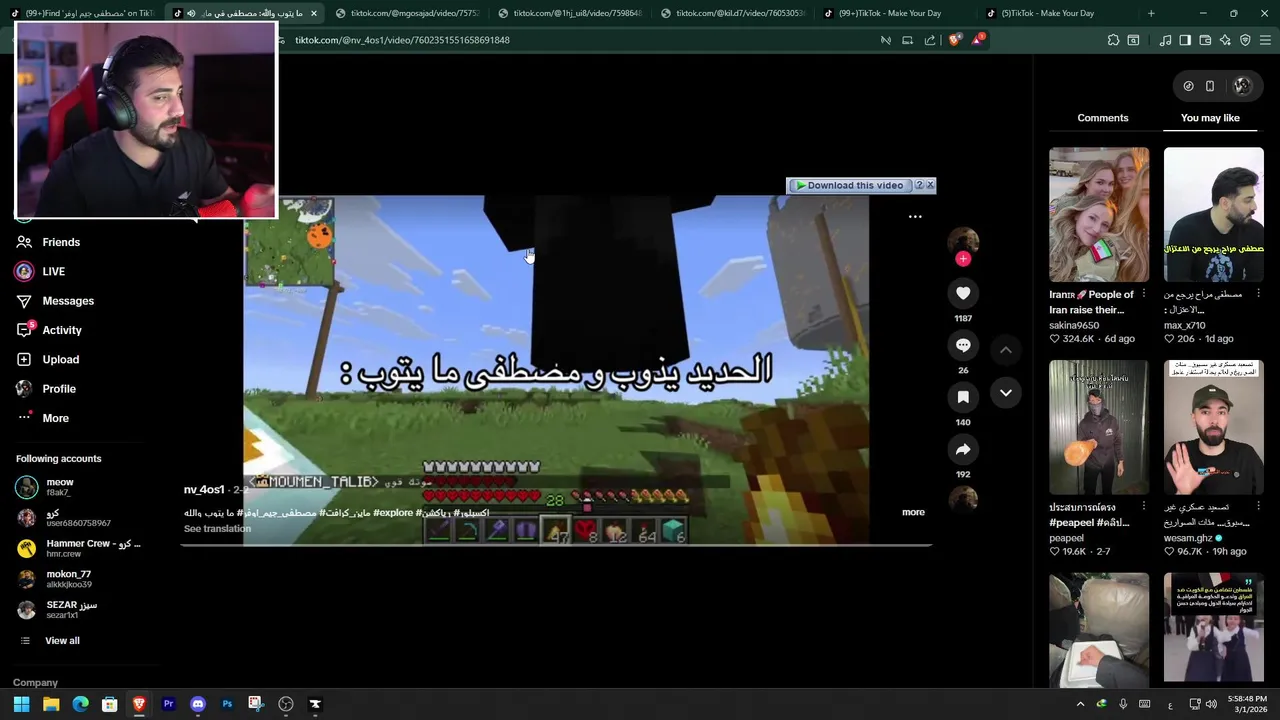The image size is (1280, 720).
Task: Open the Brave VPN shield icon
Action: [x=1245, y=40]
